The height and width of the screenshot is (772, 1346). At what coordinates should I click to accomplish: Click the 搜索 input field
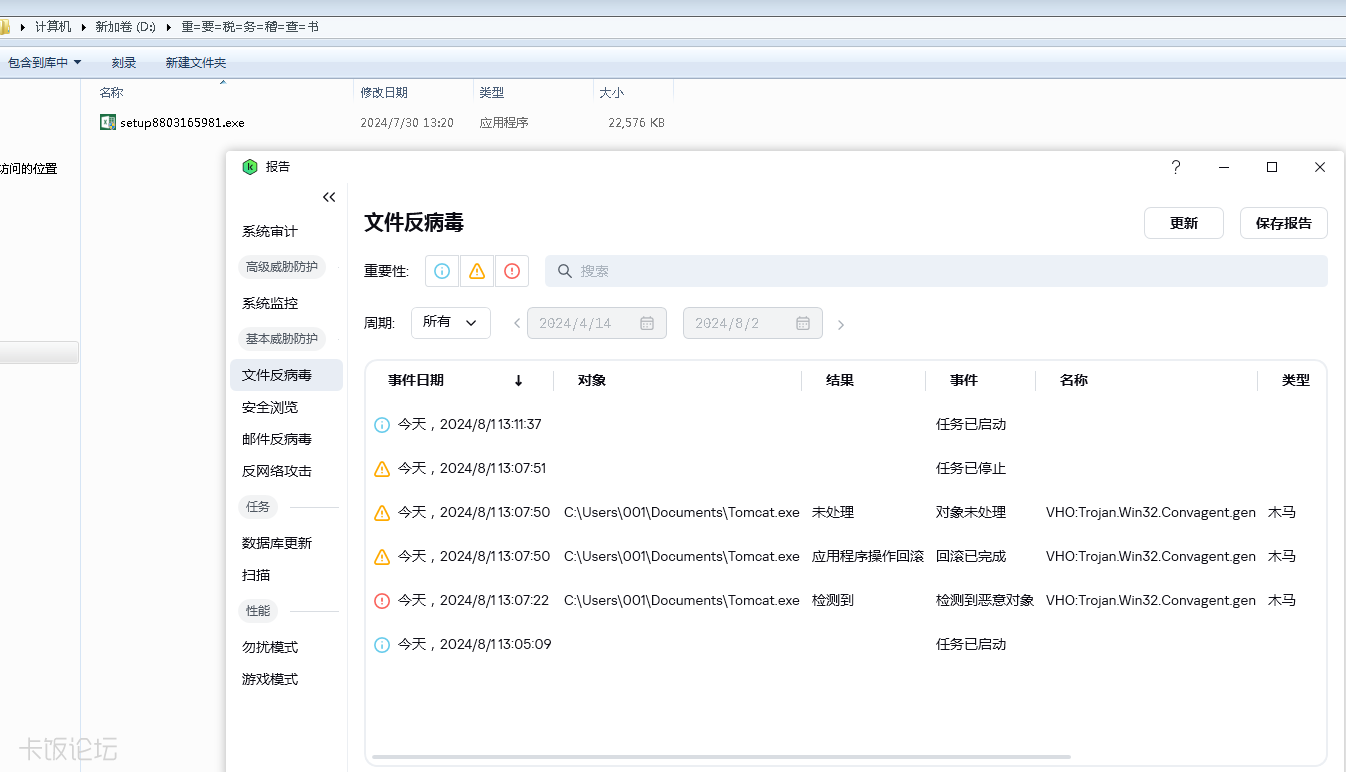[936, 271]
